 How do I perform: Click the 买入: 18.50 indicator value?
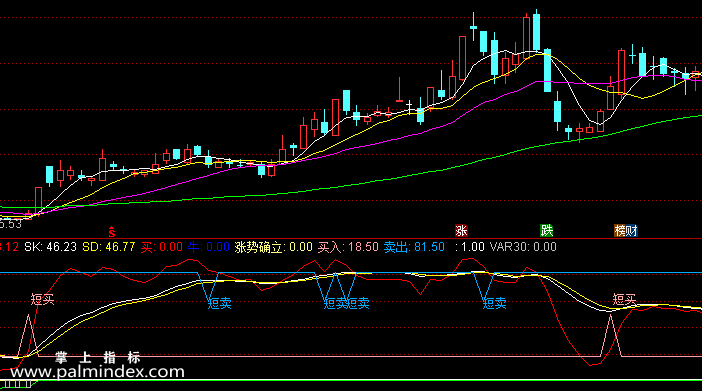click(348, 247)
